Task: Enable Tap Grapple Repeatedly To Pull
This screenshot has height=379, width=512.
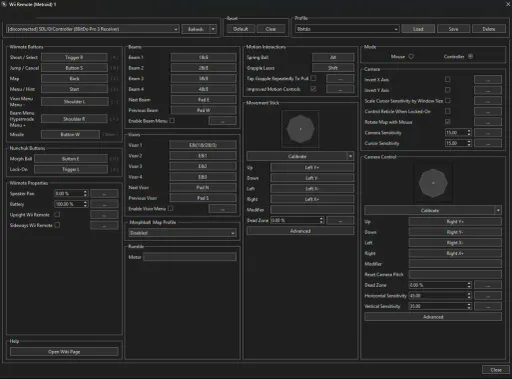Action: [x=313, y=78]
